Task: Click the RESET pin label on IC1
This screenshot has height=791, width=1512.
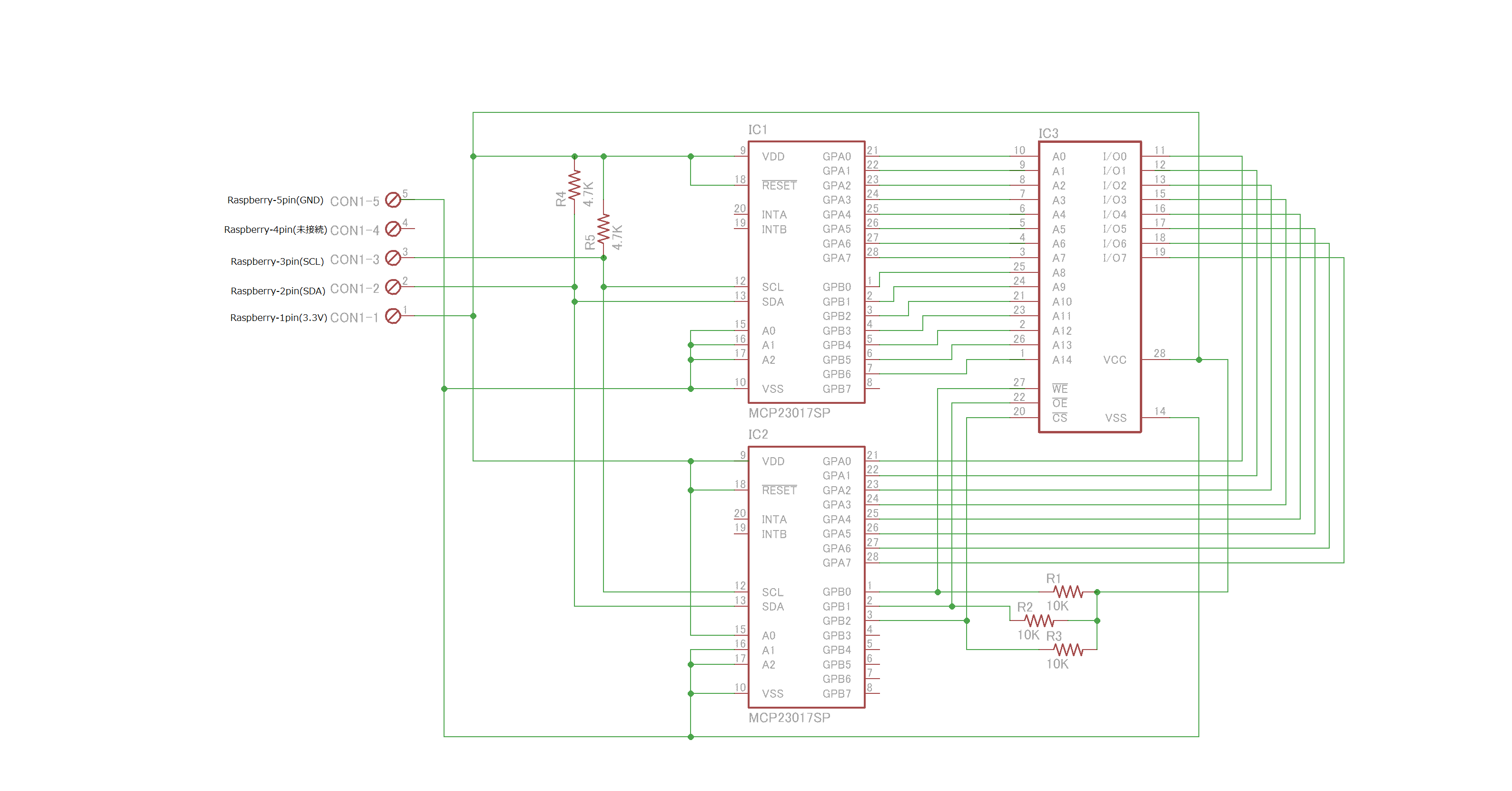Action: (x=779, y=185)
